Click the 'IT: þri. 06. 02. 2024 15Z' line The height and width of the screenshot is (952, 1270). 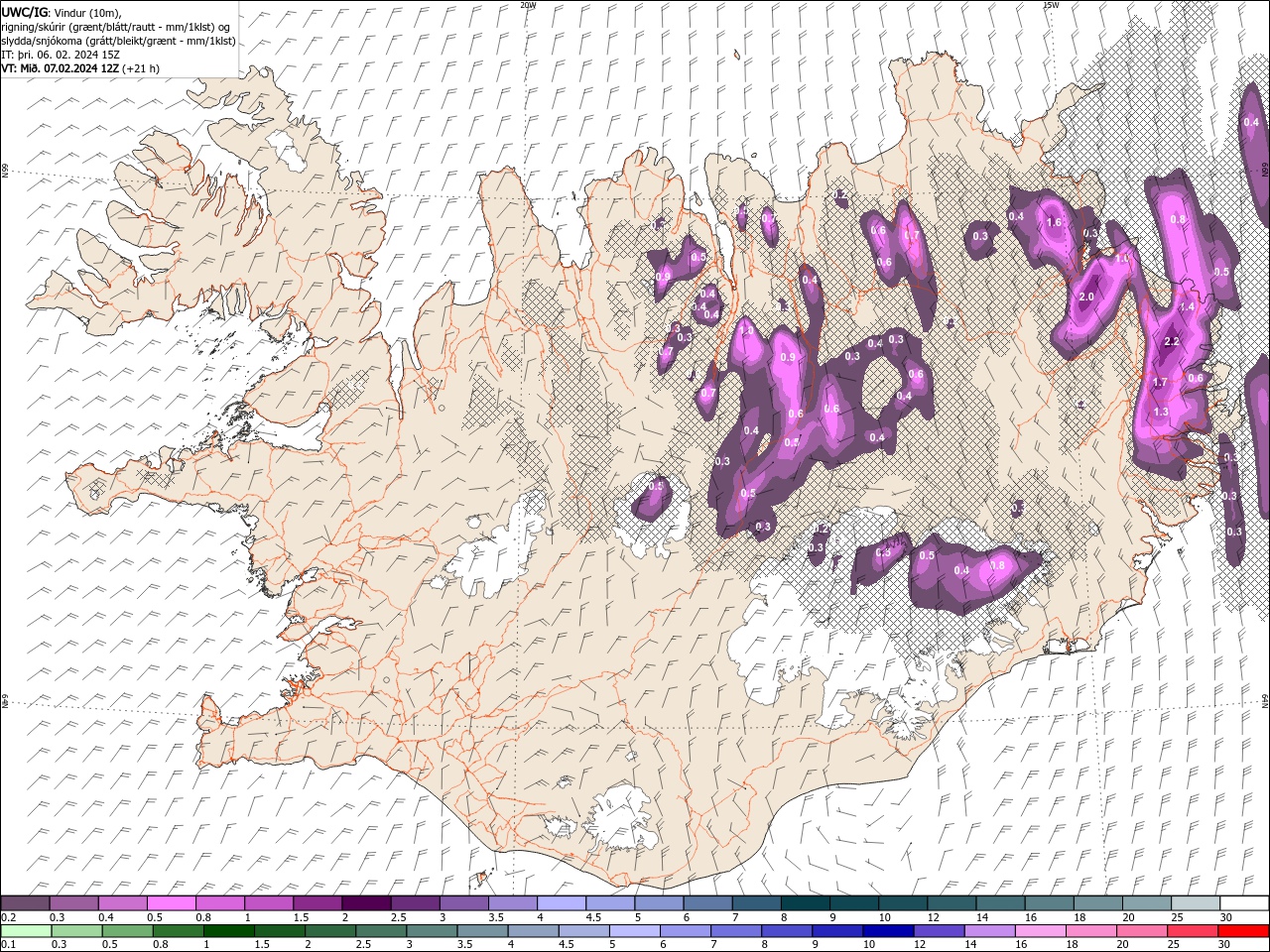point(61,55)
